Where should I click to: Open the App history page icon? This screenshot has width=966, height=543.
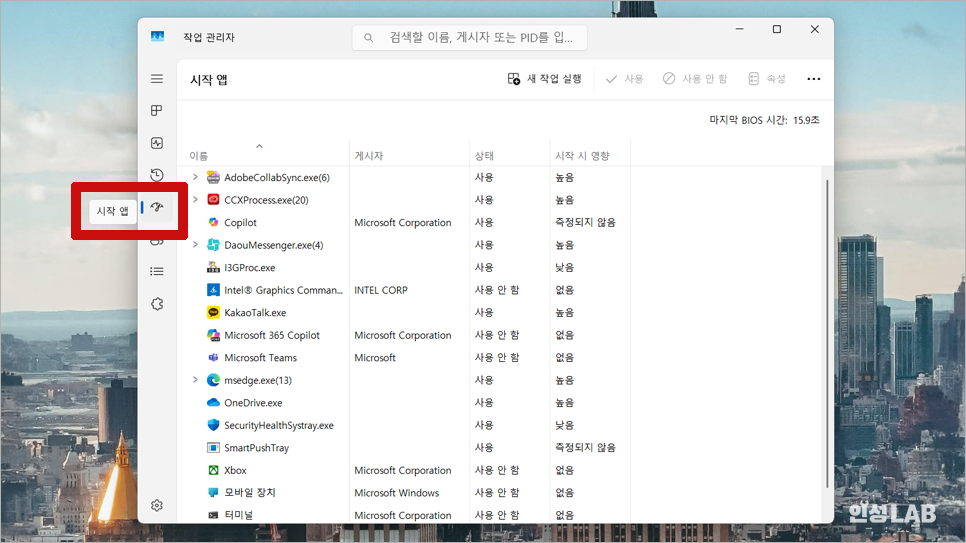point(157,175)
